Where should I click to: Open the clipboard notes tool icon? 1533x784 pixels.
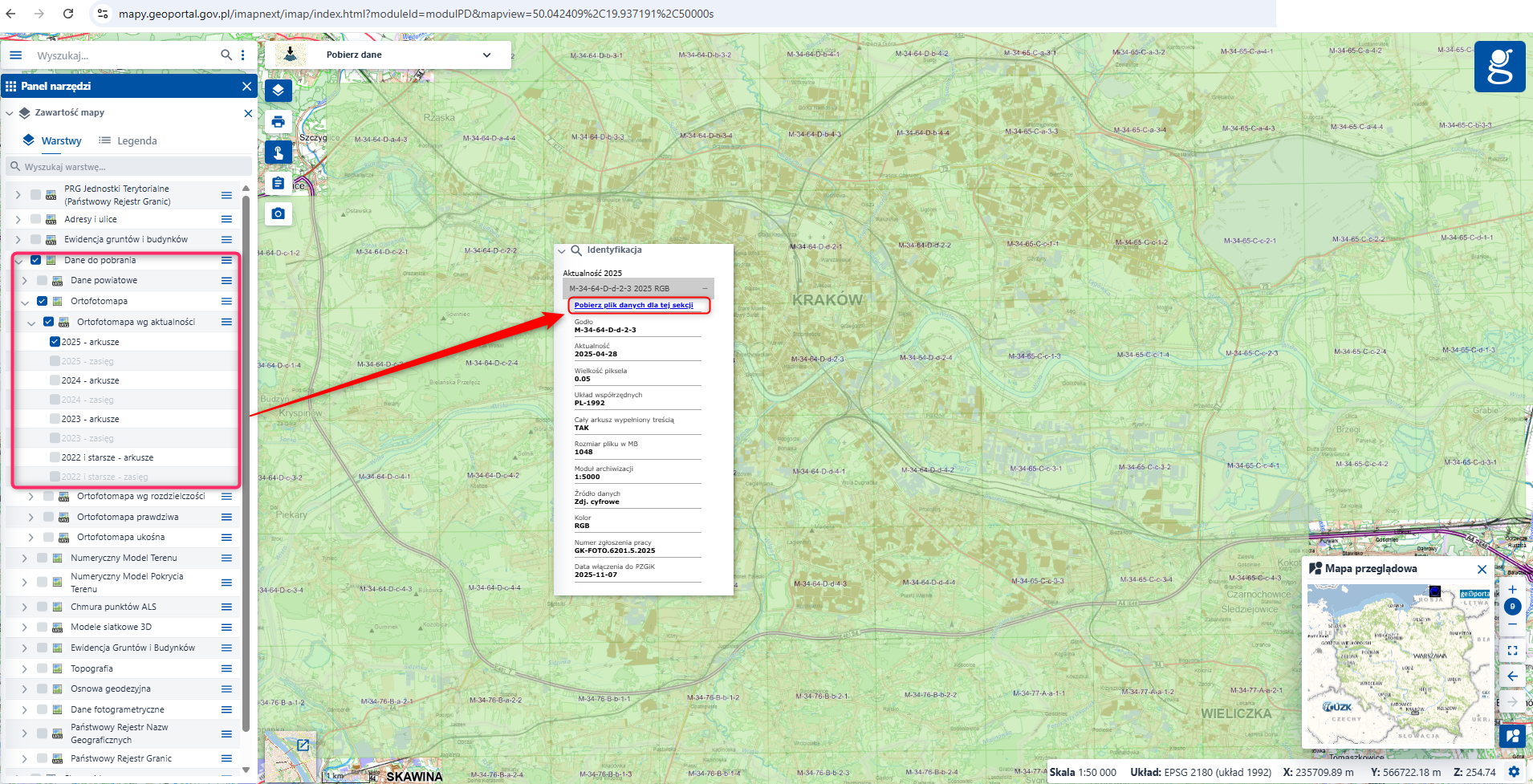(x=278, y=184)
